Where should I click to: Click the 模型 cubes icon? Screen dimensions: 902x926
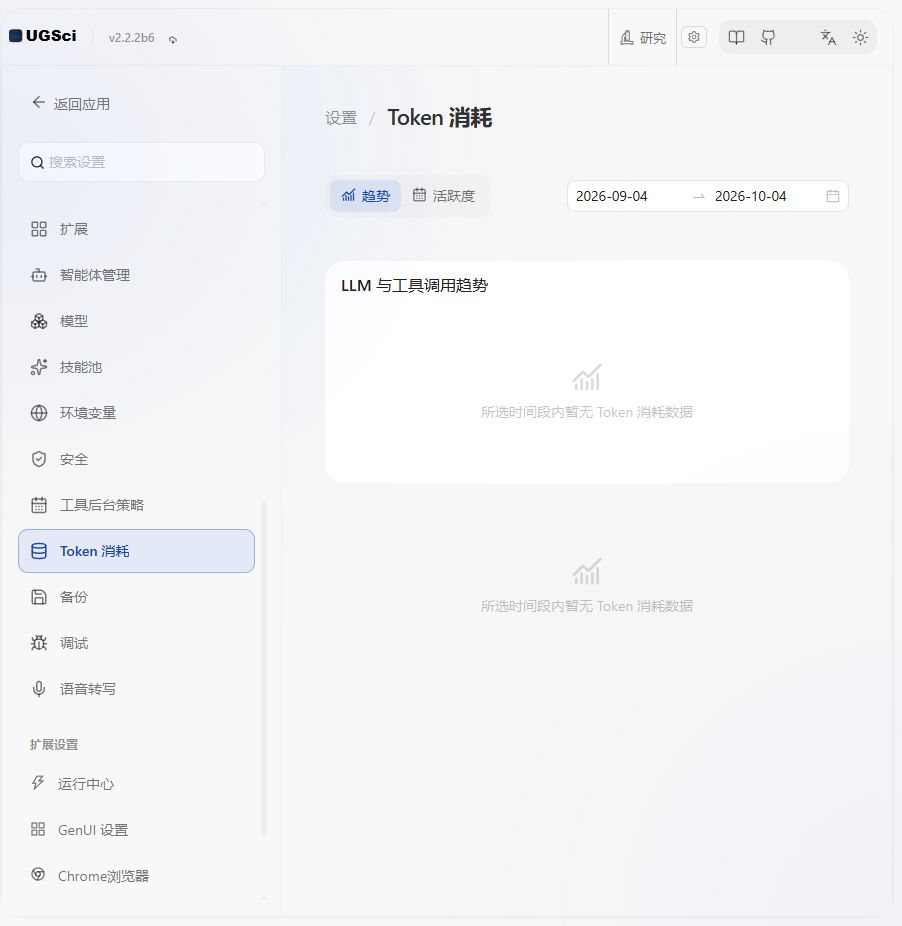pyautogui.click(x=39, y=321)
